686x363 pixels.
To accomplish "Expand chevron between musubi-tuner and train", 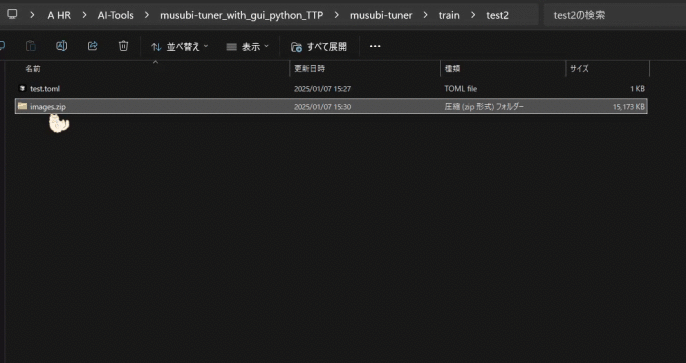I will (x=425, y=15).
